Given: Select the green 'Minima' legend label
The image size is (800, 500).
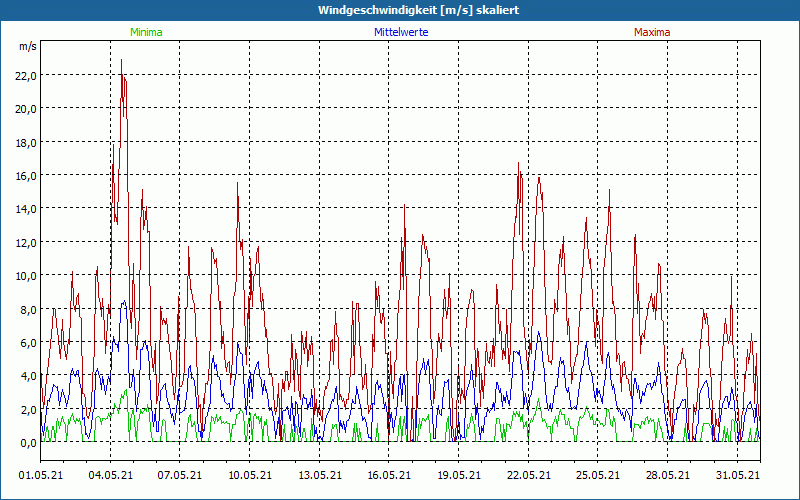Looking at the screenshot, I should click(146, 32).
